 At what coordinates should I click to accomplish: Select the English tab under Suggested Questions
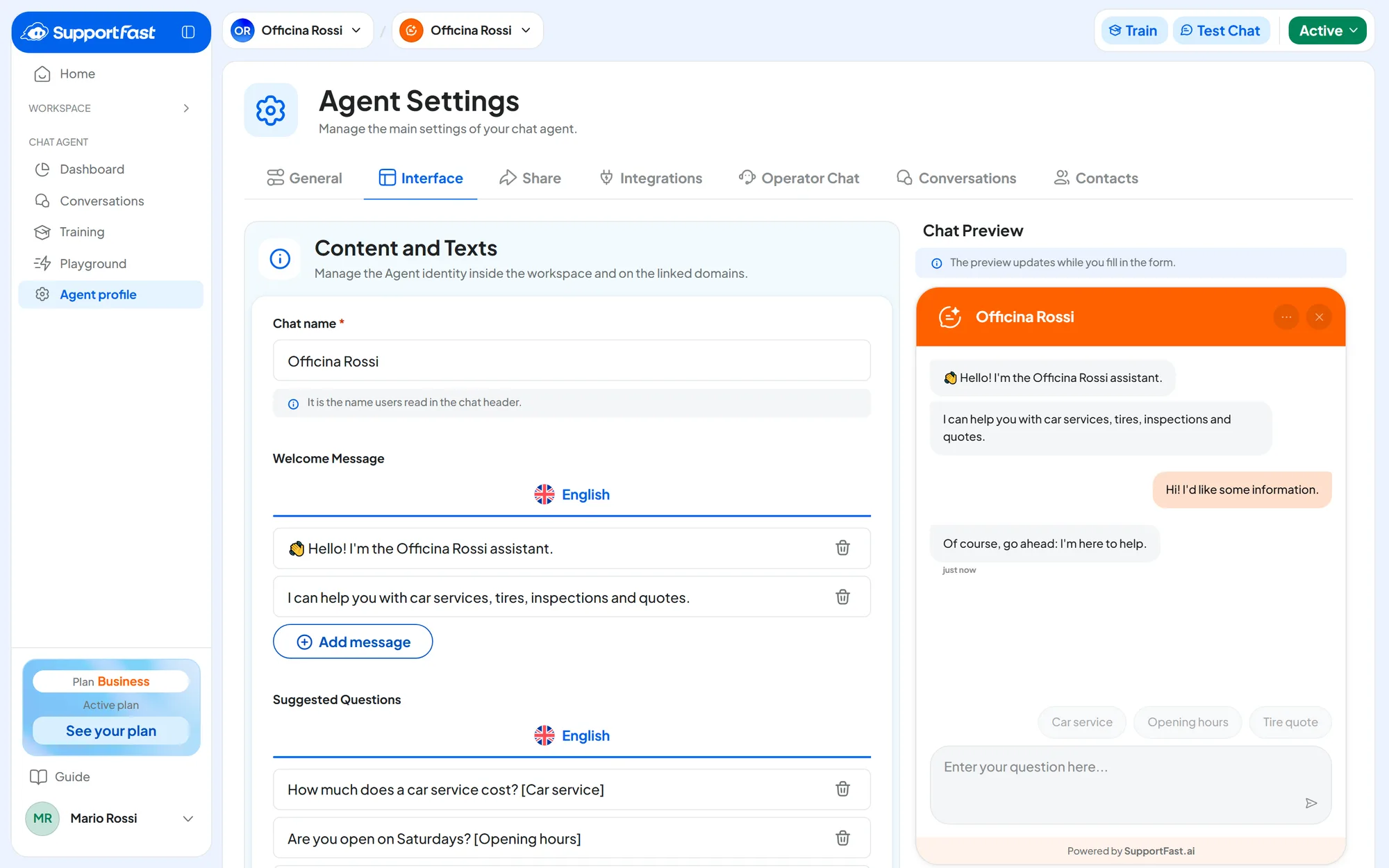pos(572,735)
